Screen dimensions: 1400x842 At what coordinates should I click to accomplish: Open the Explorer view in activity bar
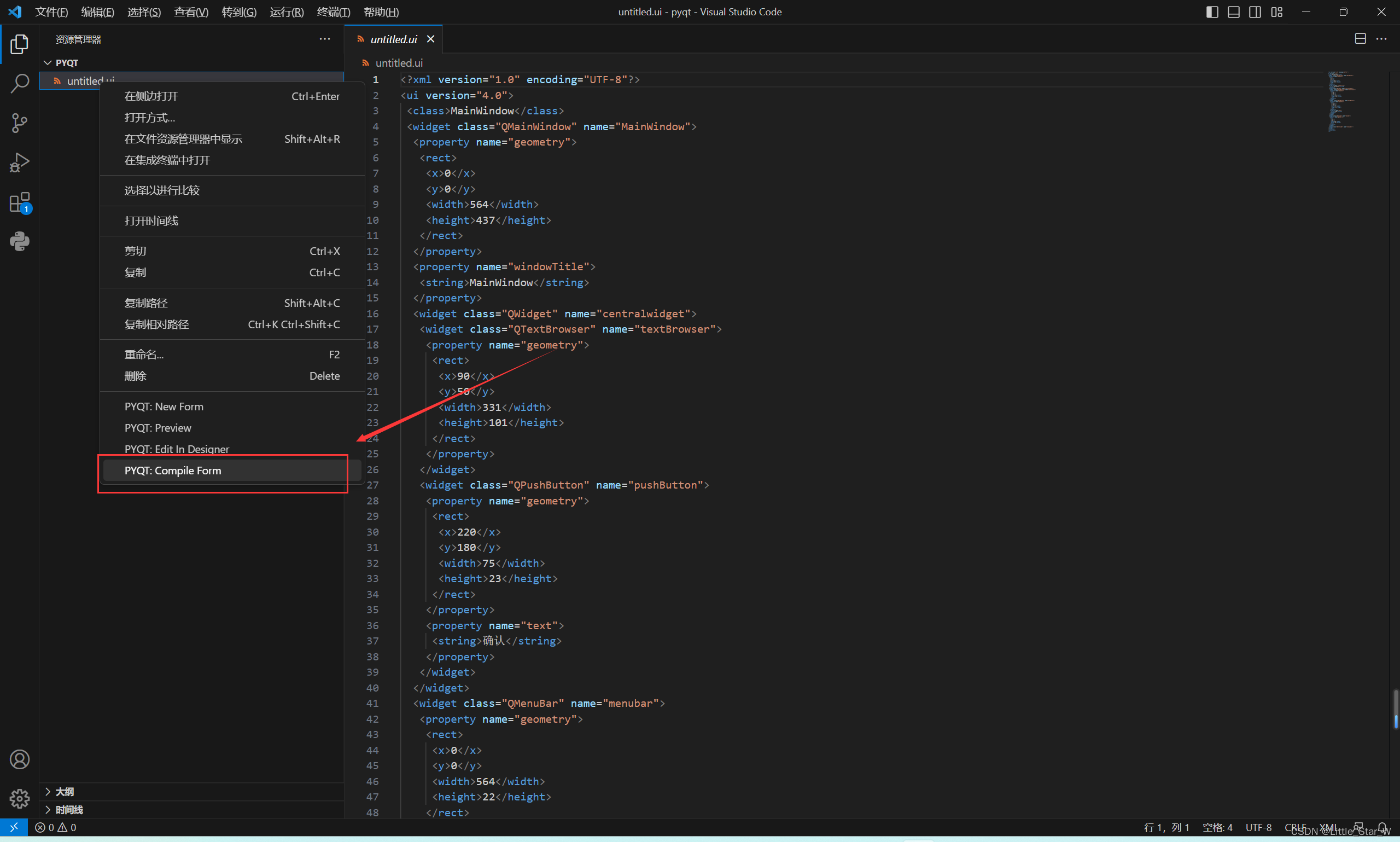click(19, 44)
